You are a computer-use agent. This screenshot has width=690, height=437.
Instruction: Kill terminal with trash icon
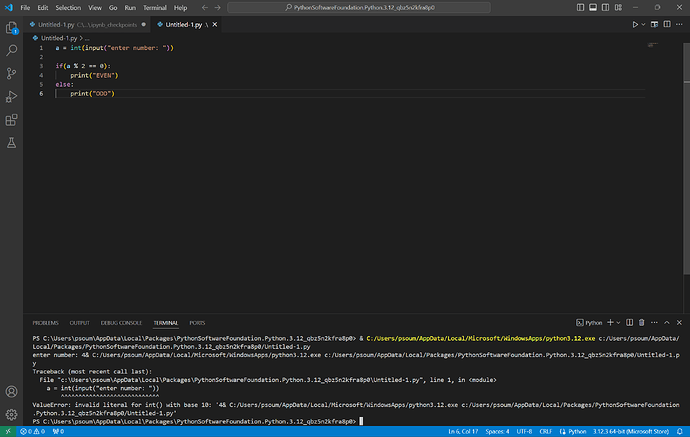(x=642, y=323)
